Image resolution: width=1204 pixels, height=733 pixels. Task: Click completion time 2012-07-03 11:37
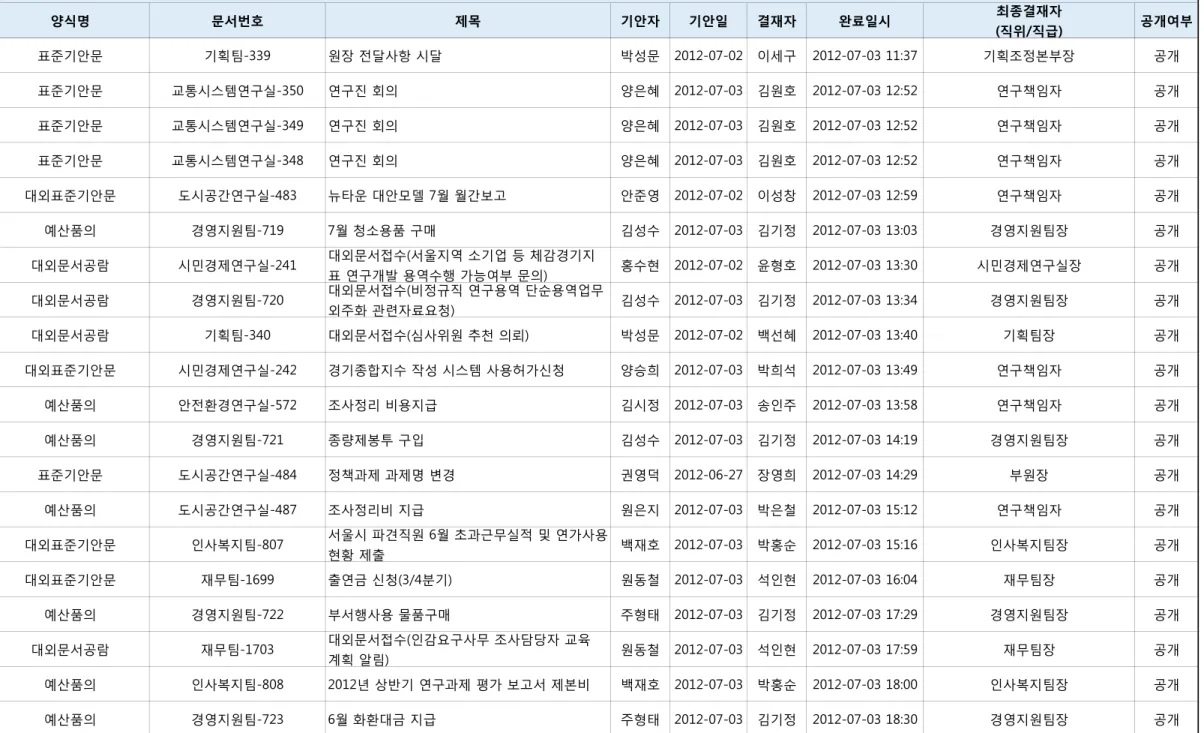point(864,56)
